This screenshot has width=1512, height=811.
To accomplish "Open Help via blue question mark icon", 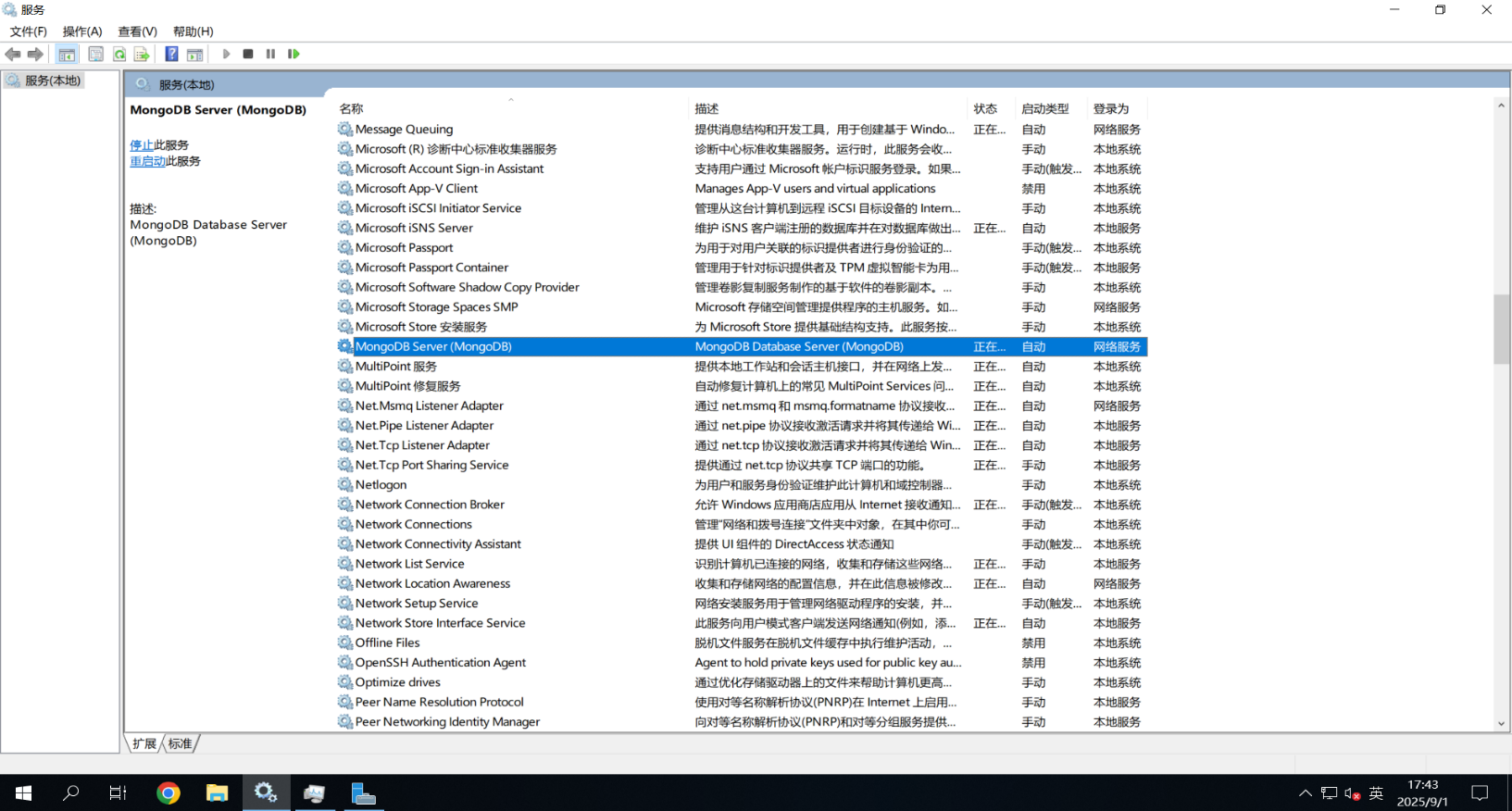I will coord(171,55).
